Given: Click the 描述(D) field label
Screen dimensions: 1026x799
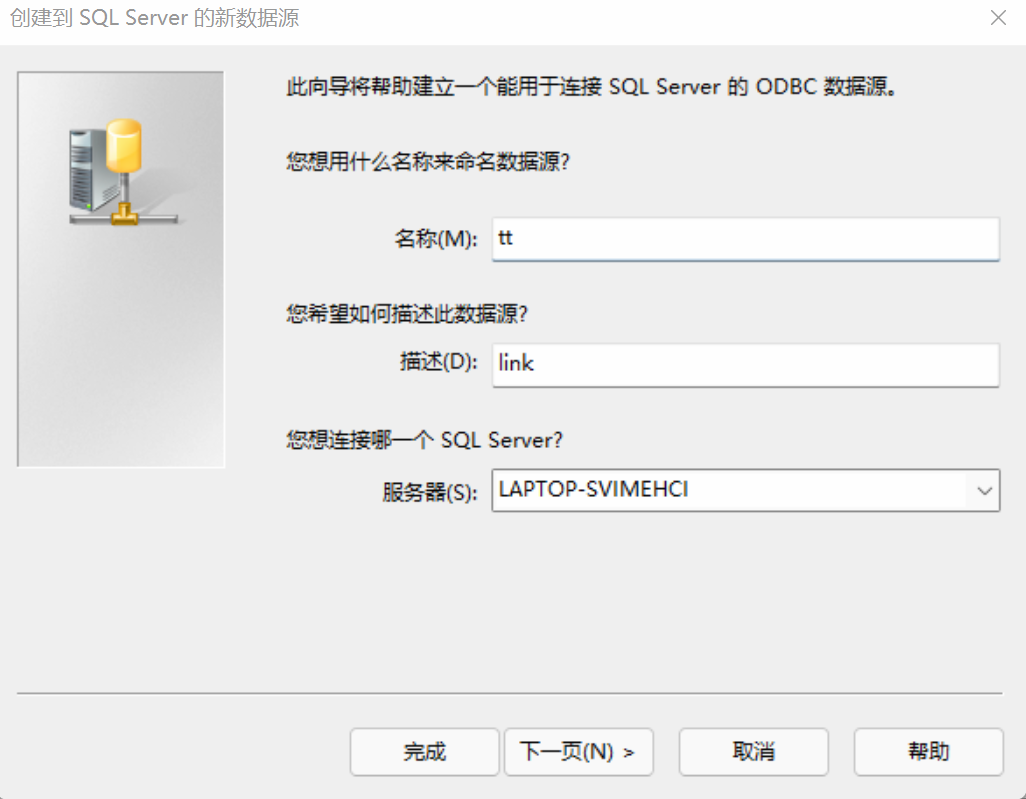Looking at the screenshot, I should point(437,364).
